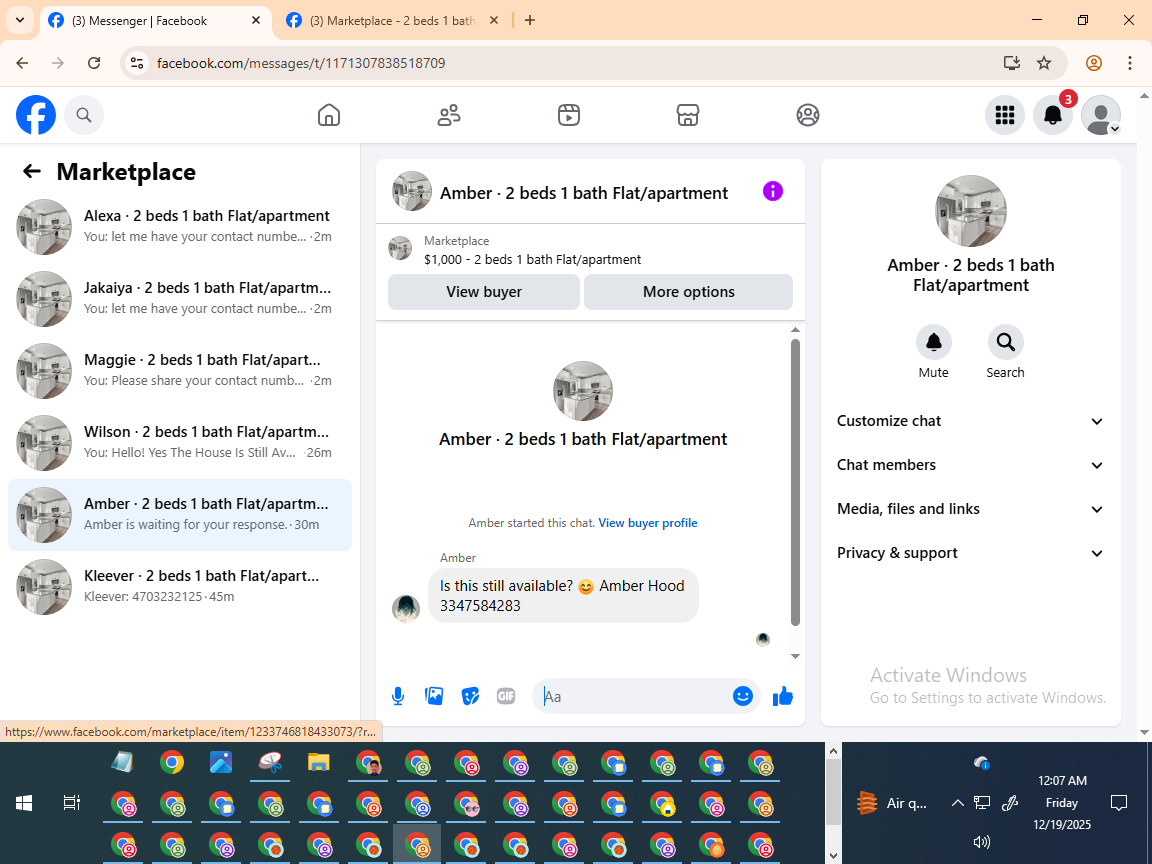
Task: Open the account profile avatar menu
Action: pyautogui.click(x=1101, y=115)
